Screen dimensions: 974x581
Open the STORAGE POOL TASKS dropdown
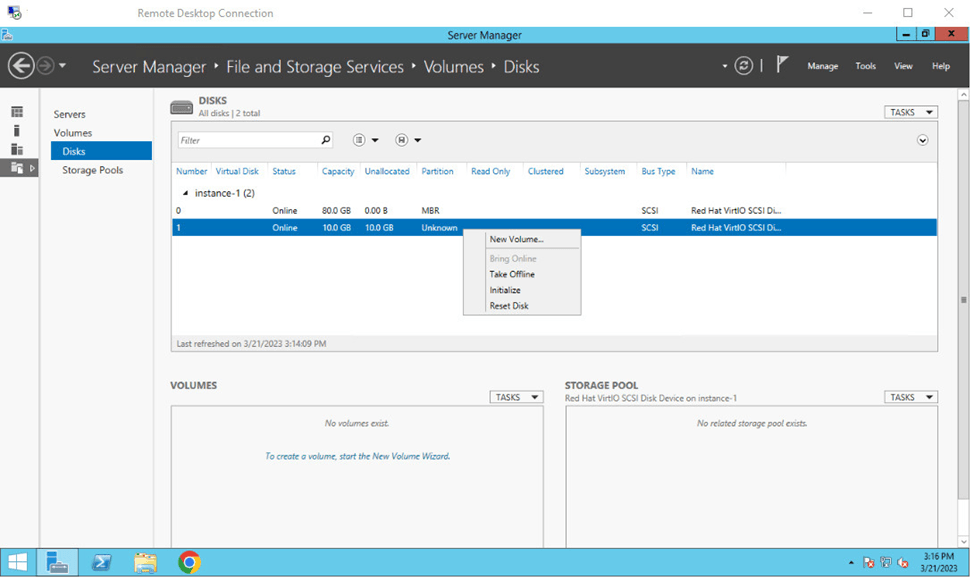point(911,397)
